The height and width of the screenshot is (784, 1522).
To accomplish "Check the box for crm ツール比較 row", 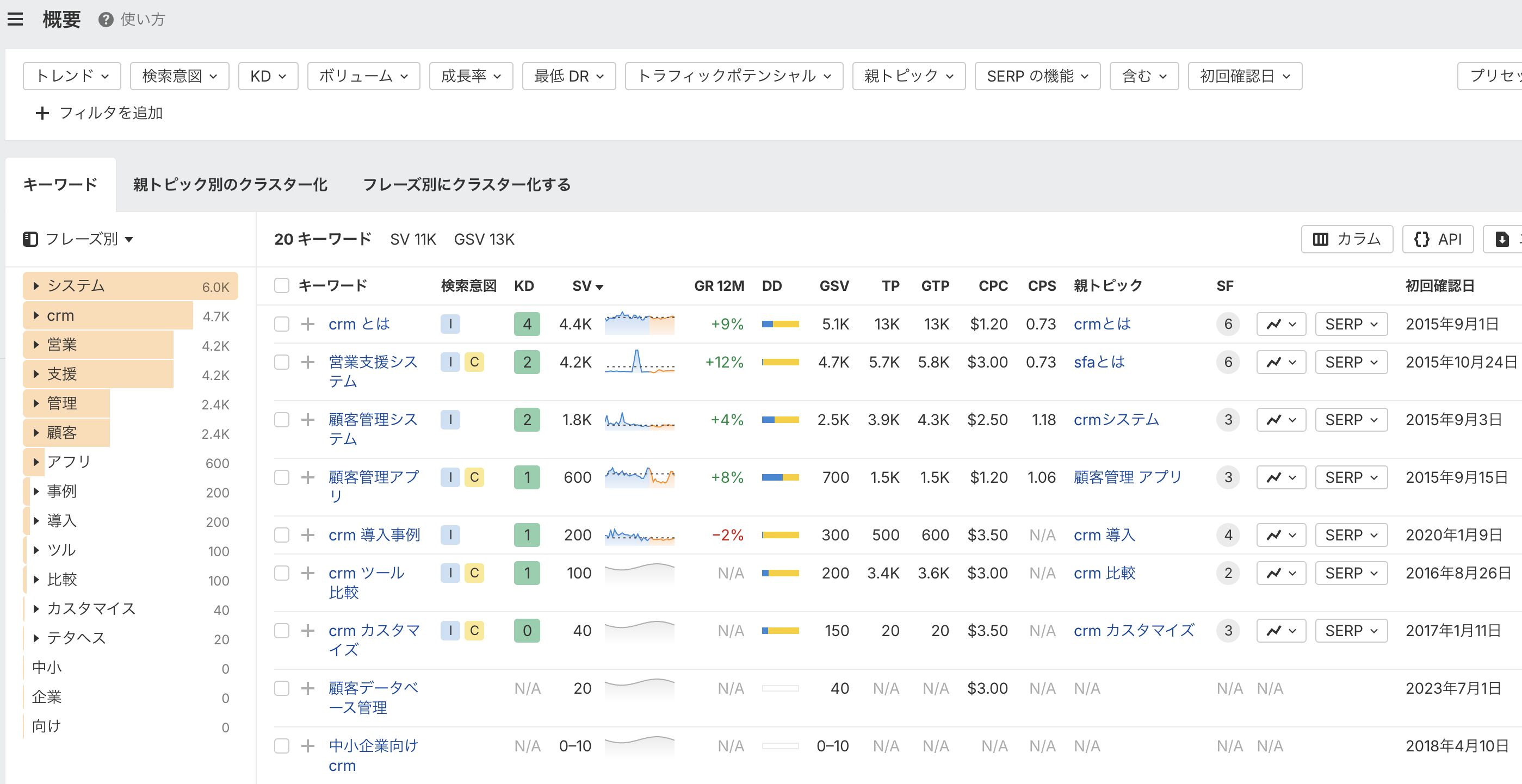I will coord(282,573).
